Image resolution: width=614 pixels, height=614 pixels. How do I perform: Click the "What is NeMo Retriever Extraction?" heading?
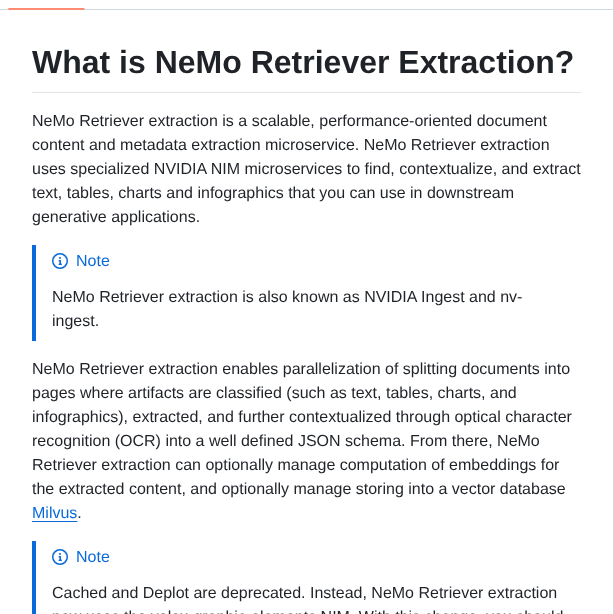click(303, 62)
